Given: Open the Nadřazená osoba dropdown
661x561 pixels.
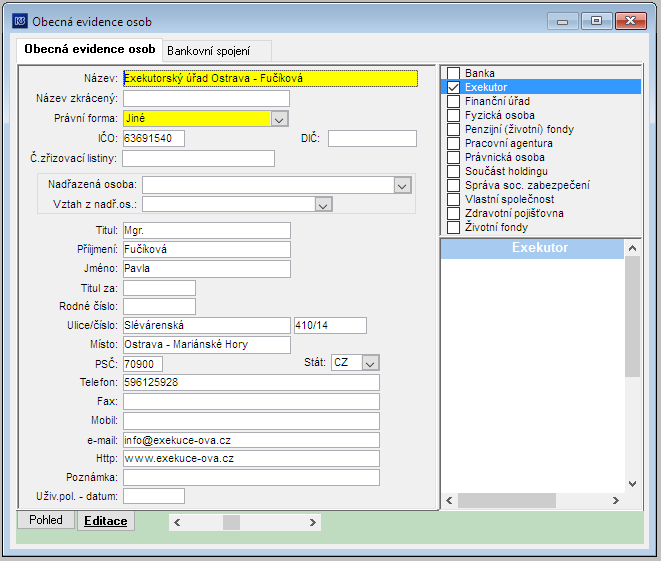Looking at the screenshot, I should pyautogui.click(x=403, y=185).
